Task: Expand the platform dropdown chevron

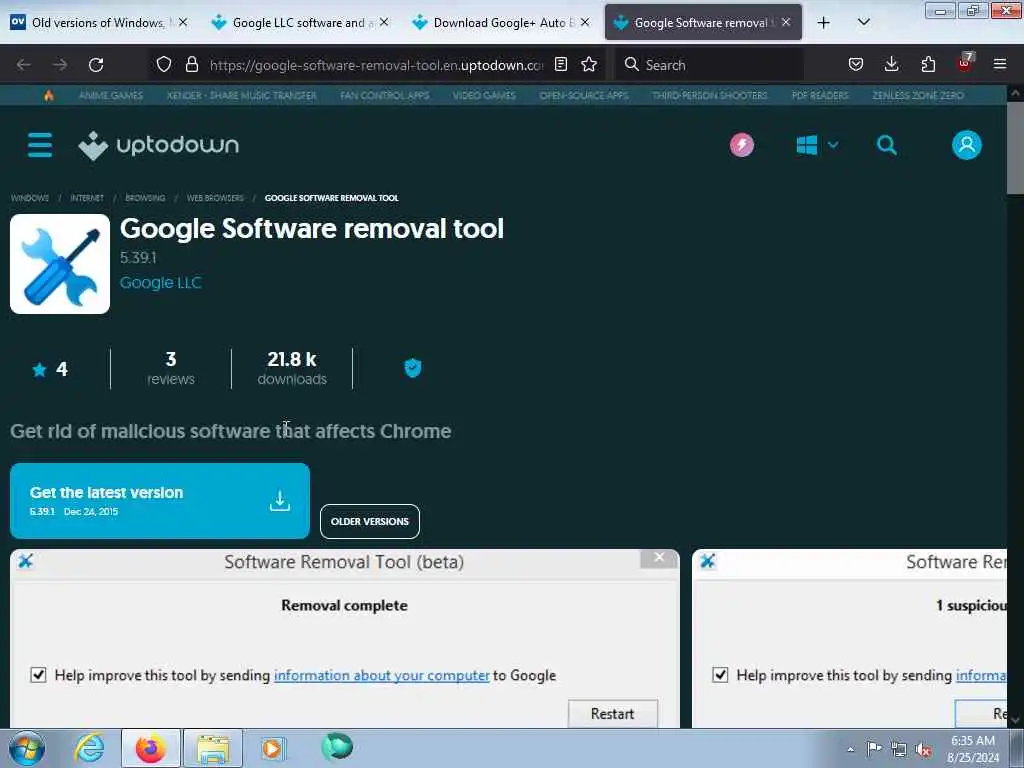Action: click(x=833, y=145)
